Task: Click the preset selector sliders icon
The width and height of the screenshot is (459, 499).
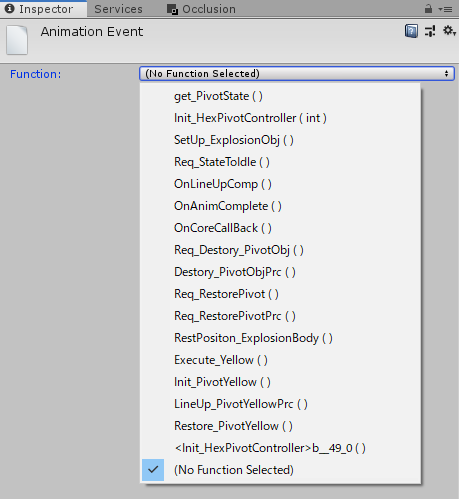Action: (x=430, y=31)
